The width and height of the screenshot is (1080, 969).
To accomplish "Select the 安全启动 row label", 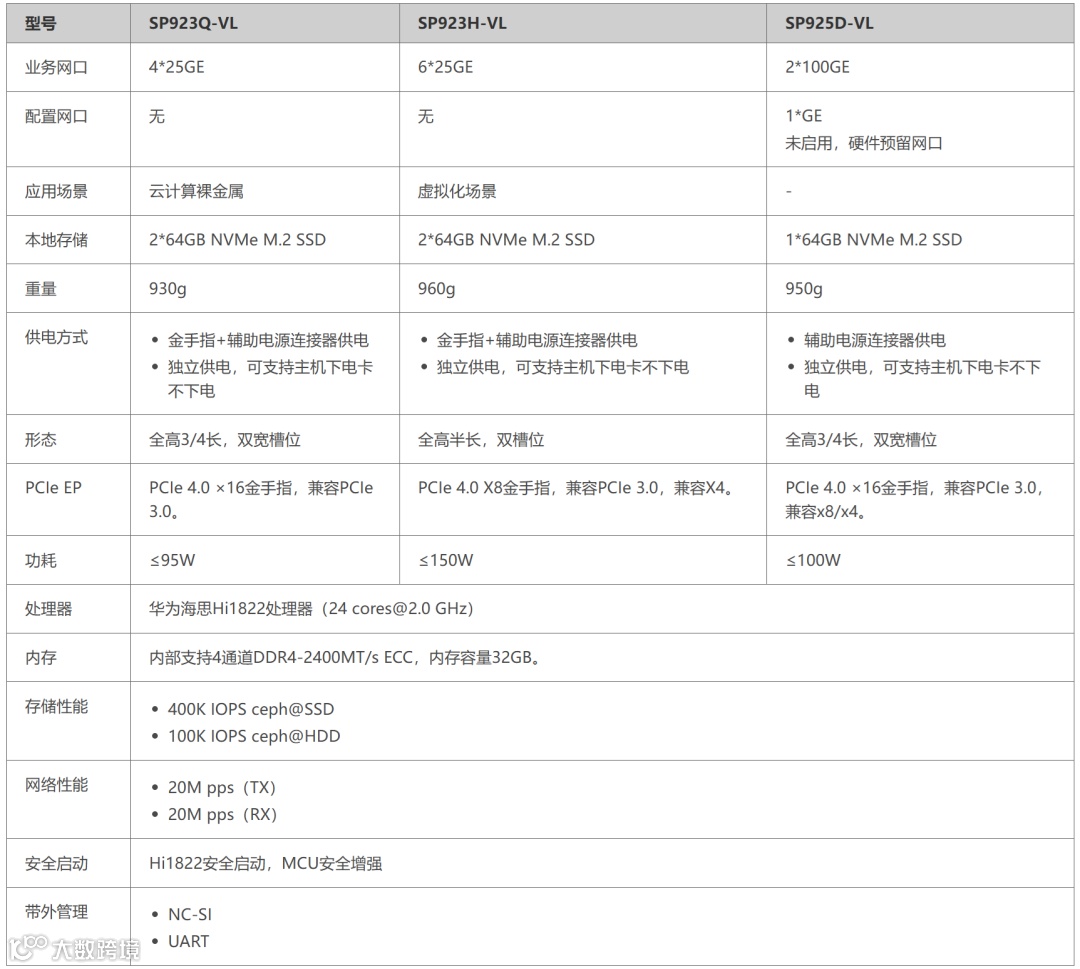I will coord(56,864).
